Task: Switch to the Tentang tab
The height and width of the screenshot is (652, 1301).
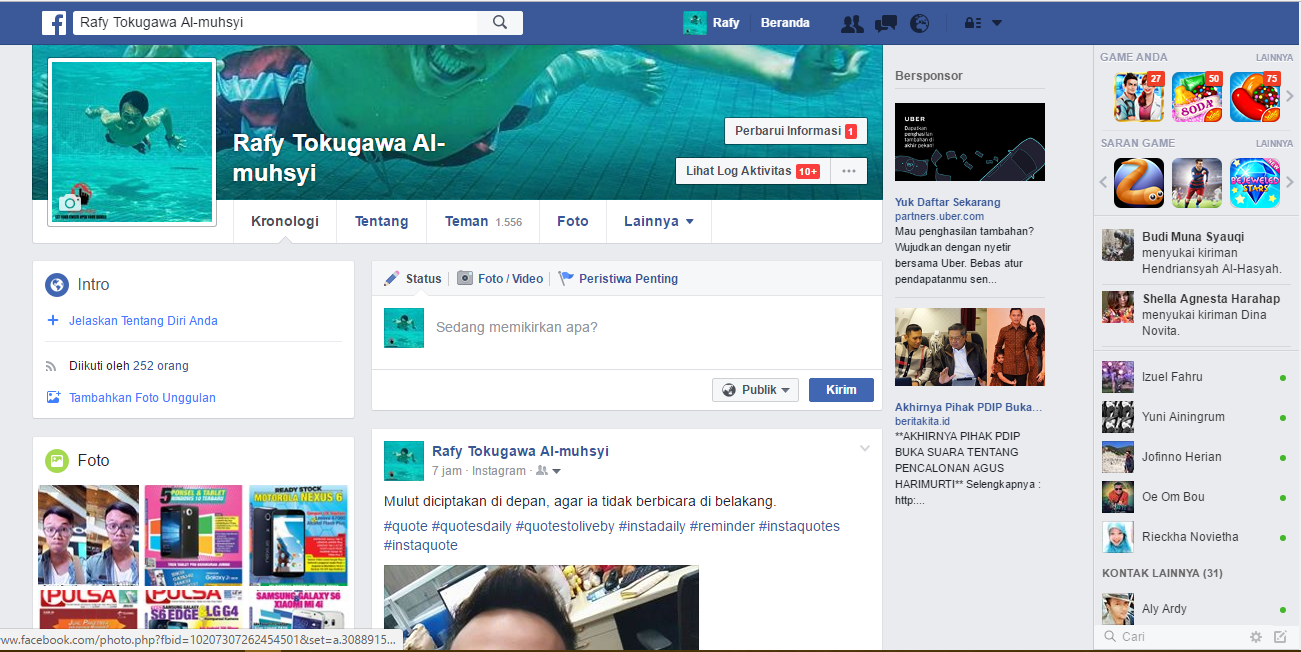Action: (381, 221)
